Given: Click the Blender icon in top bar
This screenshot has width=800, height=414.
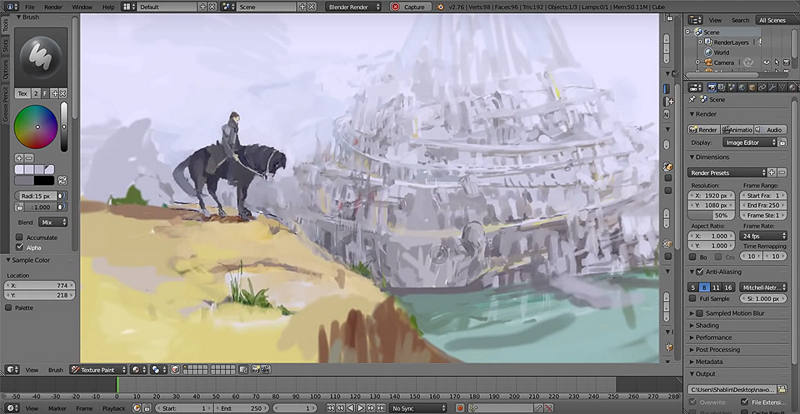Looking at the screenshot, I should 9,6.
